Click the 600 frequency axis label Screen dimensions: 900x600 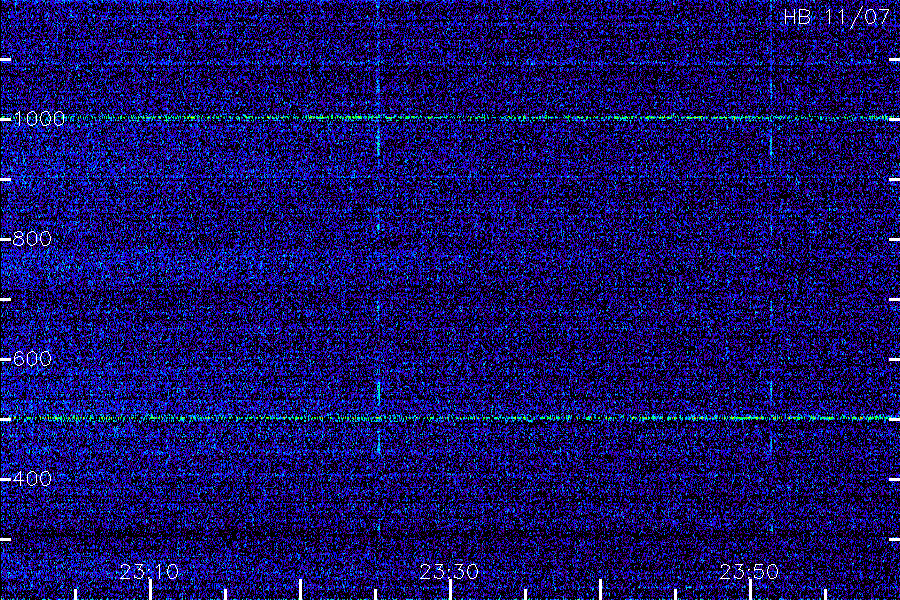(x=32, y=359)
